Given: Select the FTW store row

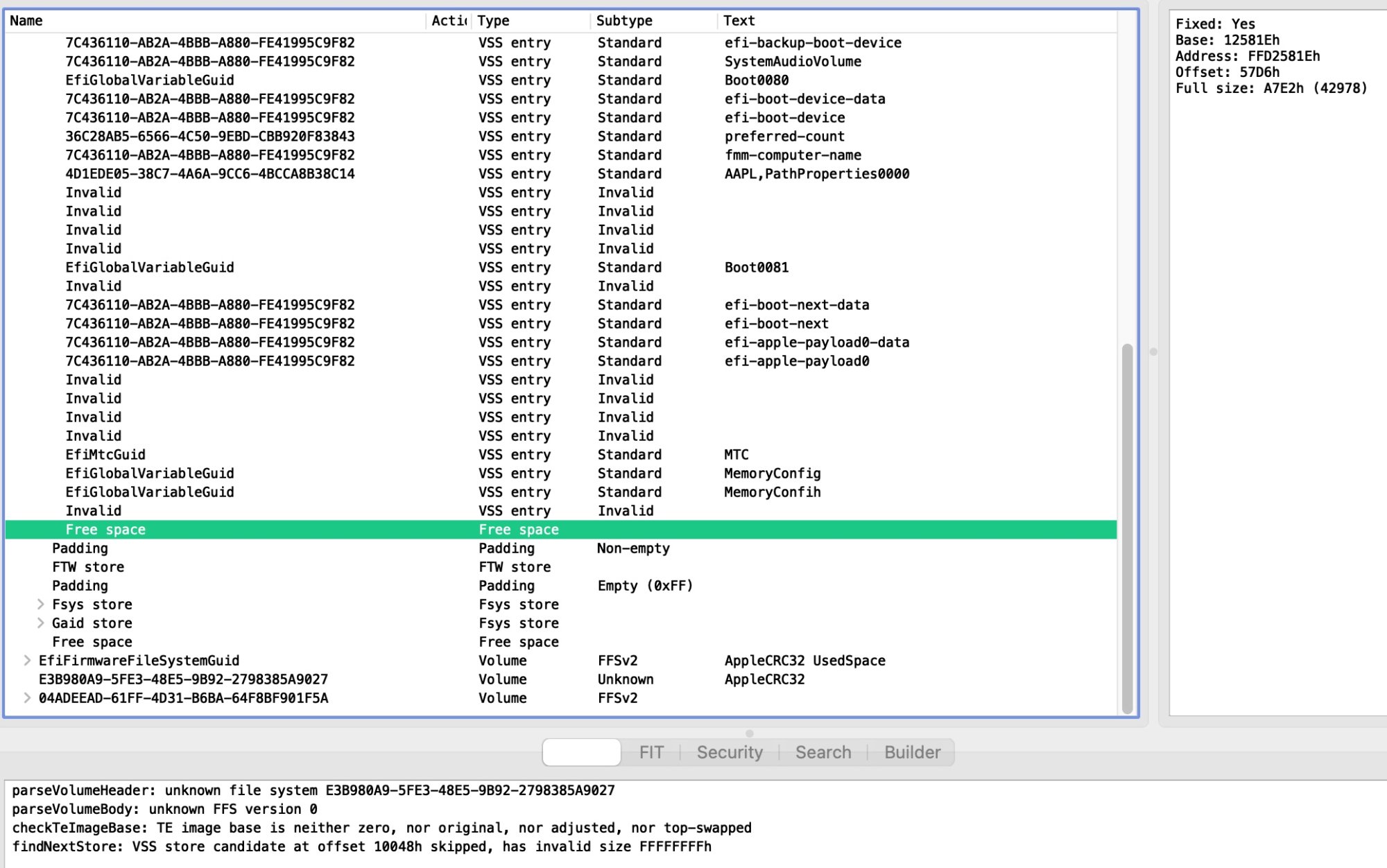Looking at the screenshot, I should tap(88, 566).
